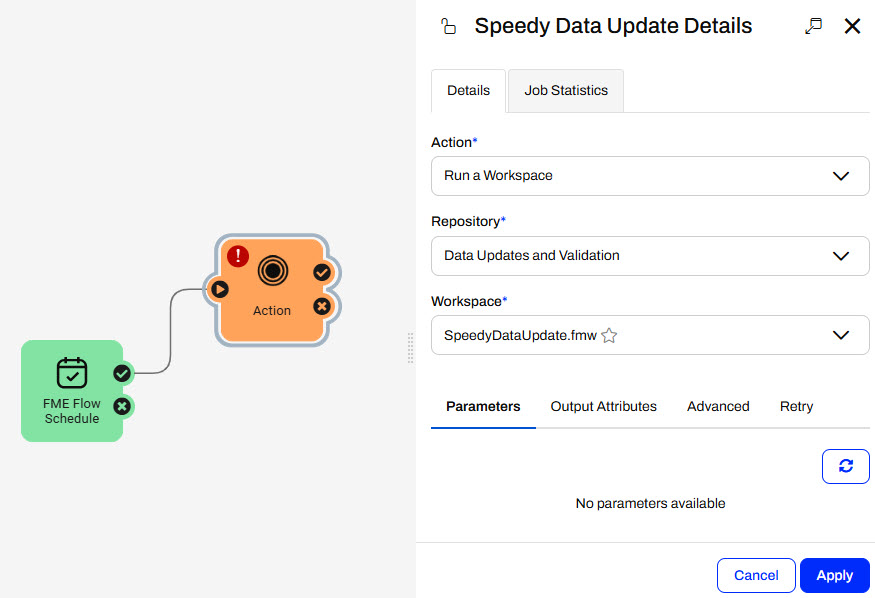
Task: Select the Output Attributes tab
Action: [x=604, y=407]
